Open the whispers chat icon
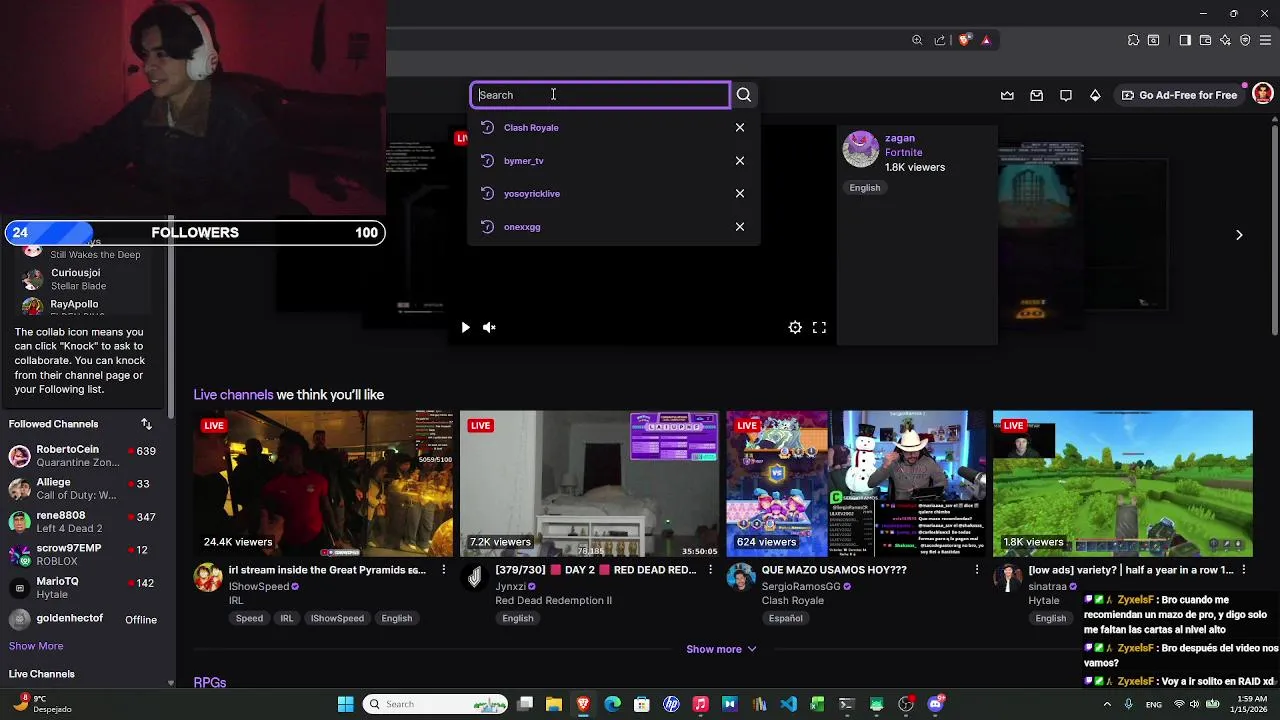The height and width of the screenshot is (720, 1280). point(1066,95)
